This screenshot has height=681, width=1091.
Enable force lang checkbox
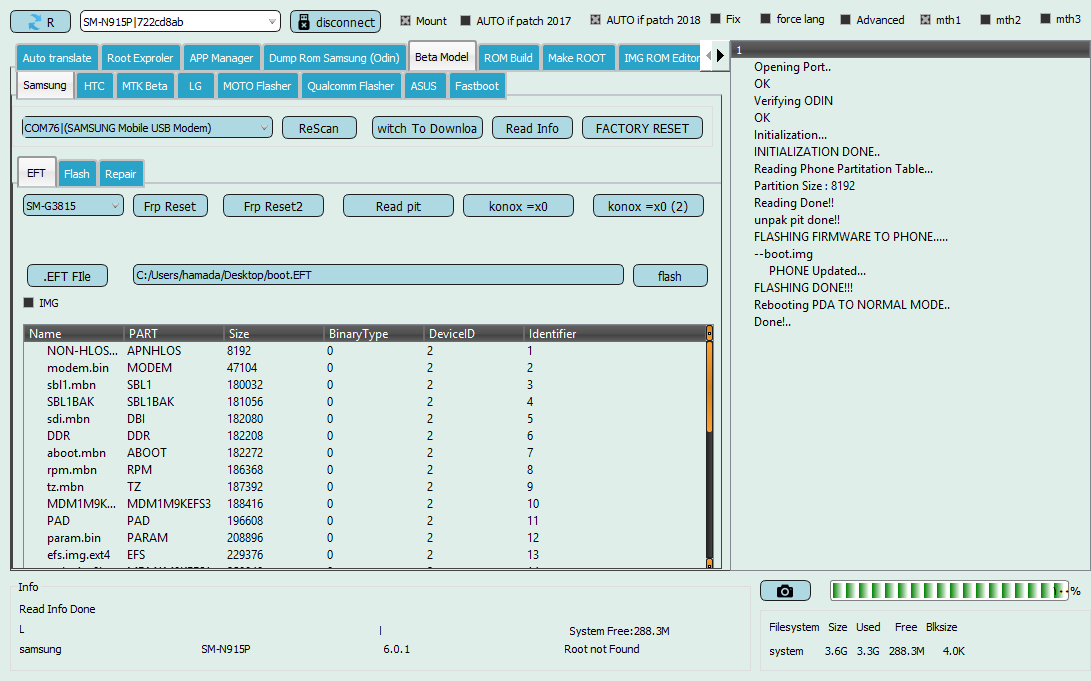(765, 19)
